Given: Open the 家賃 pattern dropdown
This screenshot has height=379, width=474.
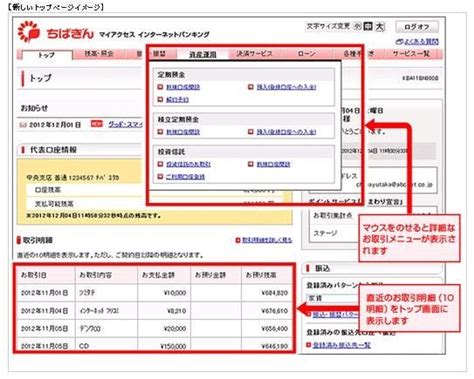Looking at the screenshot, I should coord(333,298).
